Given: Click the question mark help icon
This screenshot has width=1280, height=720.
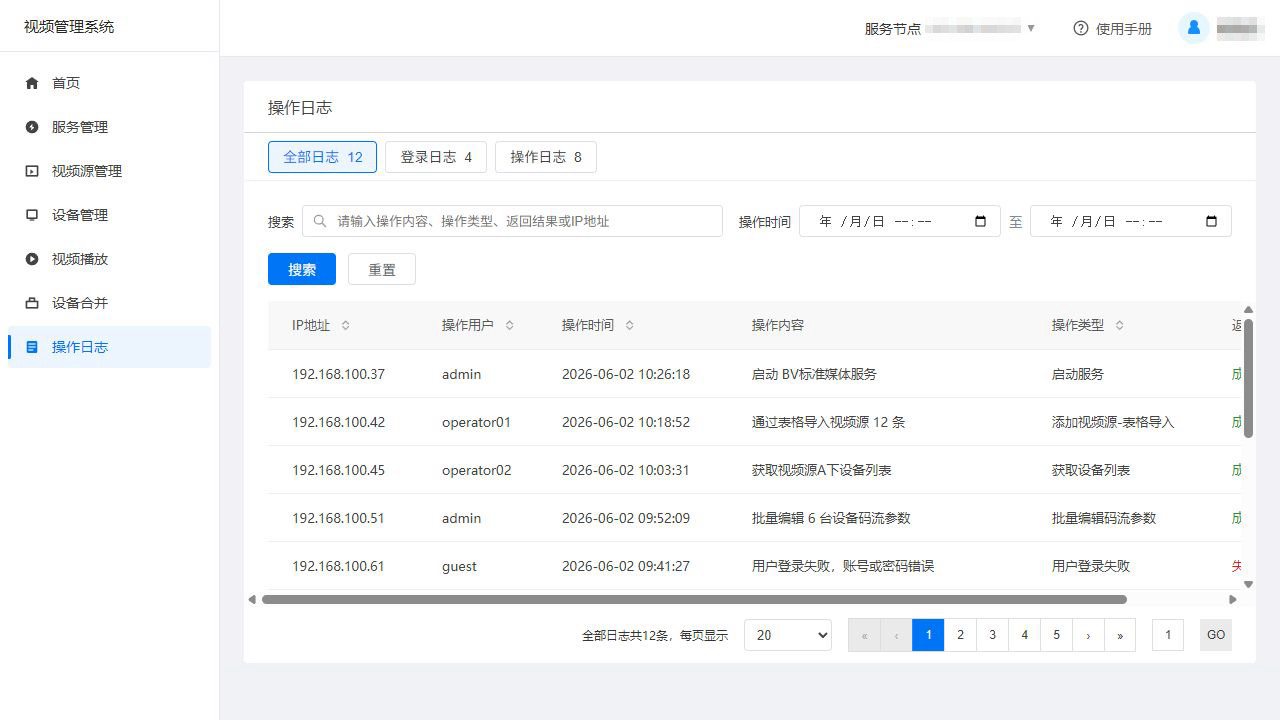Looking at the screenshot, I should (1080, 29).
